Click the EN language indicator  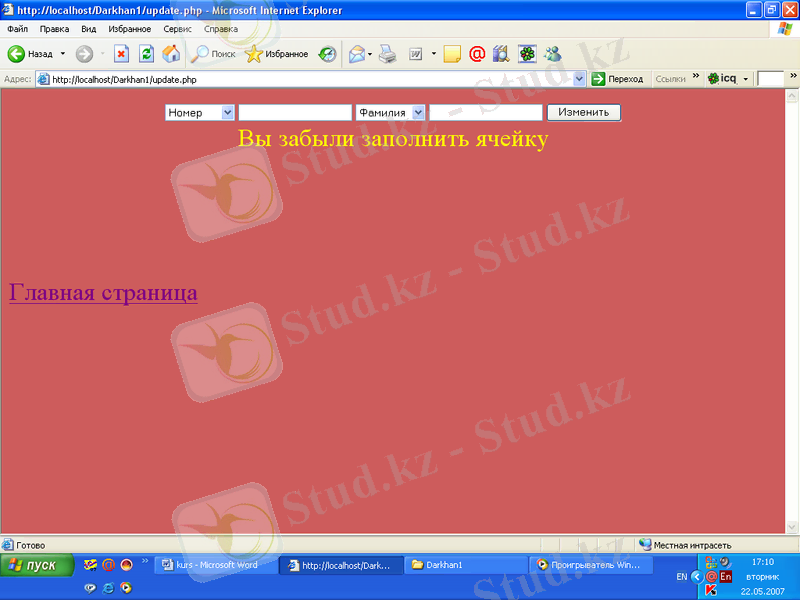pyautogui.click(x=681, y=577)
